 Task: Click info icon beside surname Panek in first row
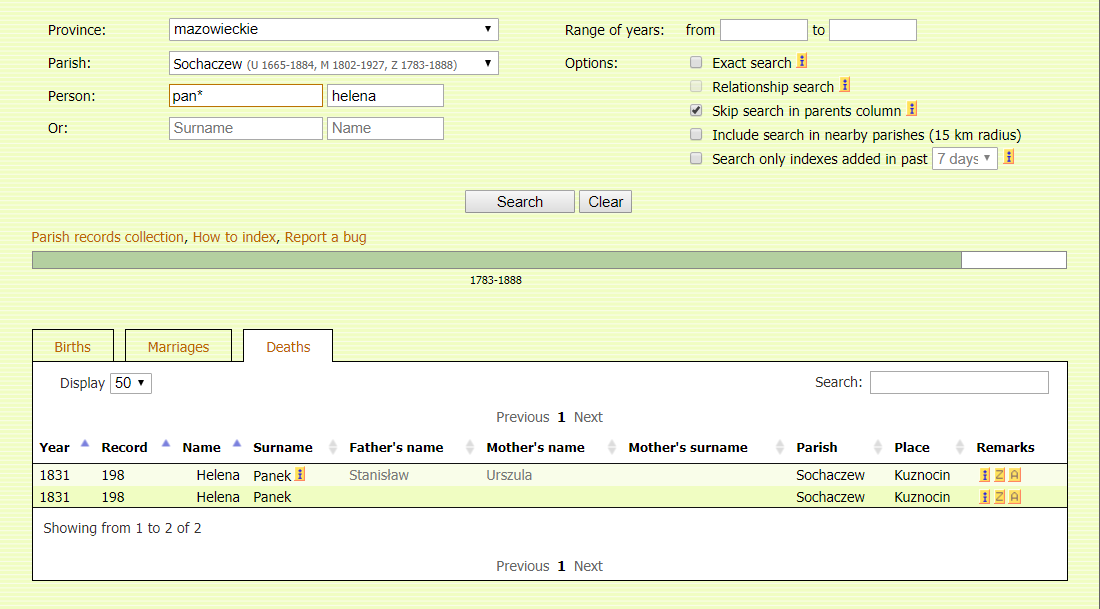[x=300, y=475]
